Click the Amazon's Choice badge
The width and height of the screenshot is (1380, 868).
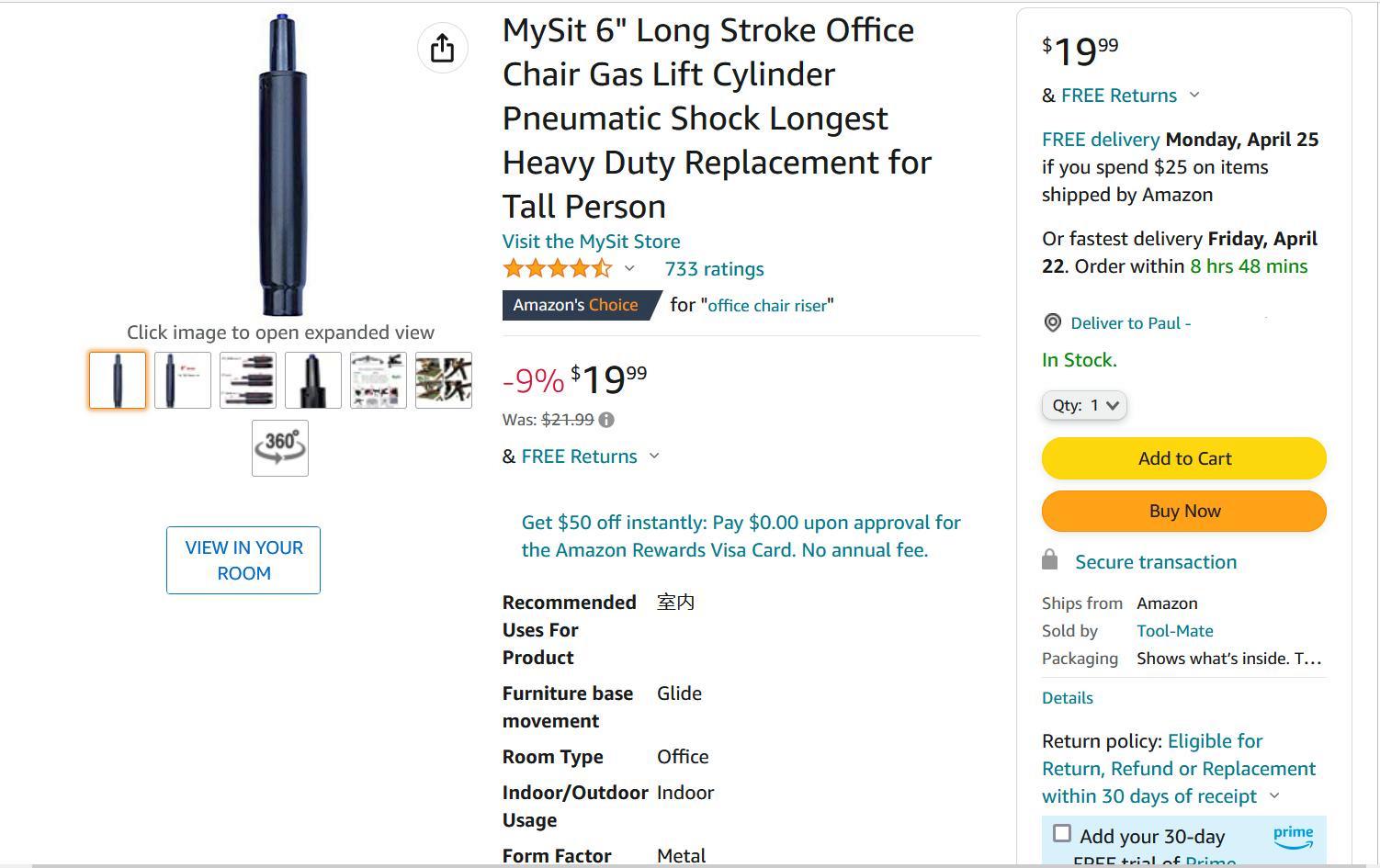click(582, 305)
